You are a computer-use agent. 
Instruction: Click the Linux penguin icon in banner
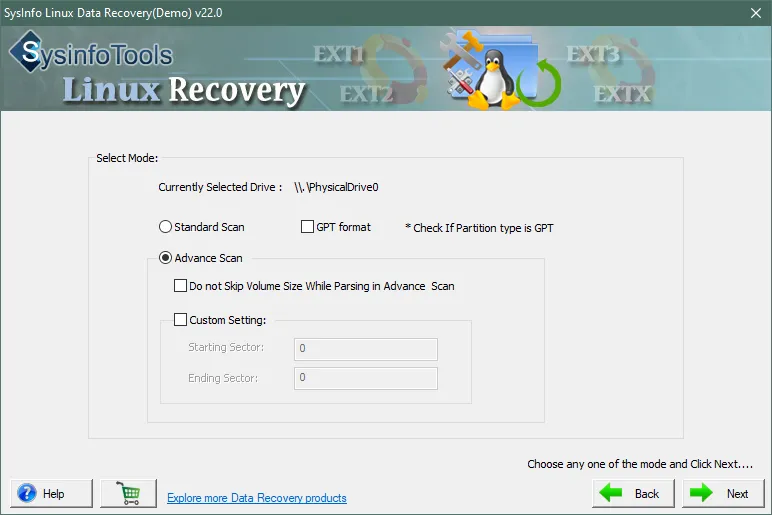493,79
